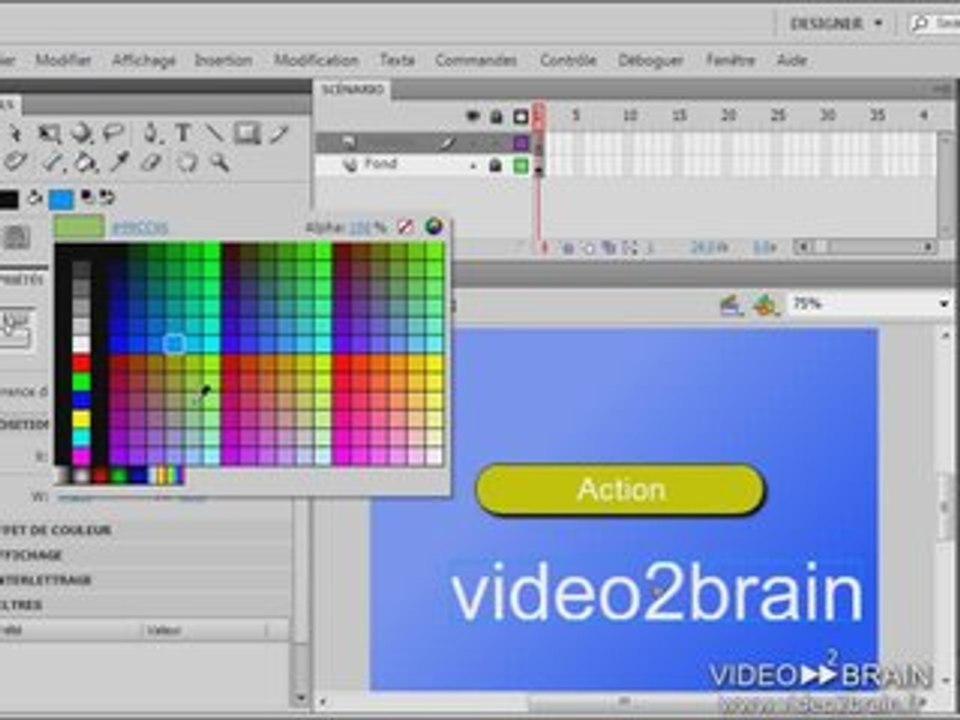This screenshot has height=720, width=960.
Task: Select the Pencil tool
Action: pos(279,133)
